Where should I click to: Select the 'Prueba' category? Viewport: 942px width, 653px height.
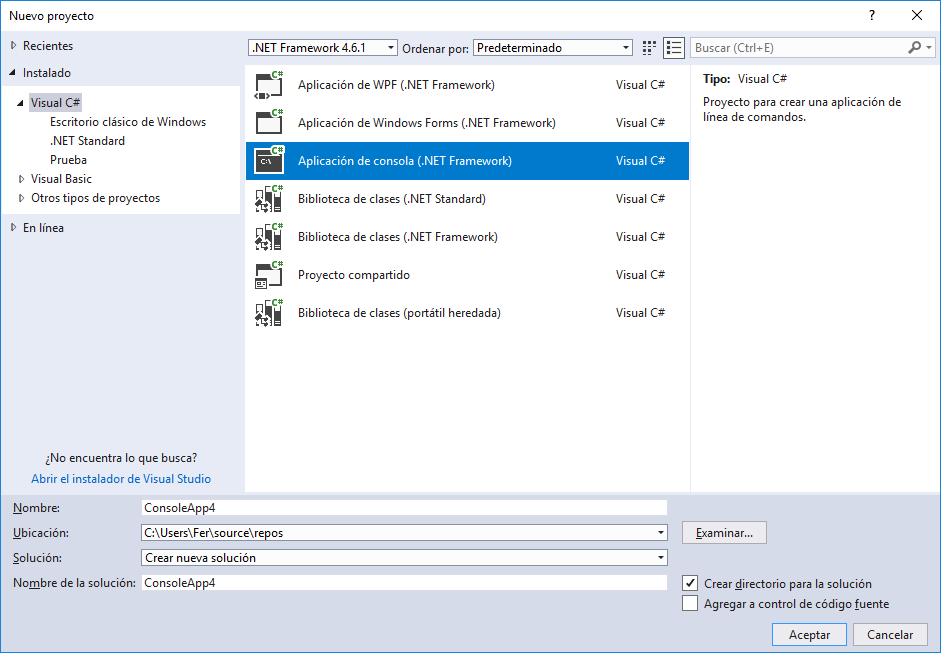point(68,160)
